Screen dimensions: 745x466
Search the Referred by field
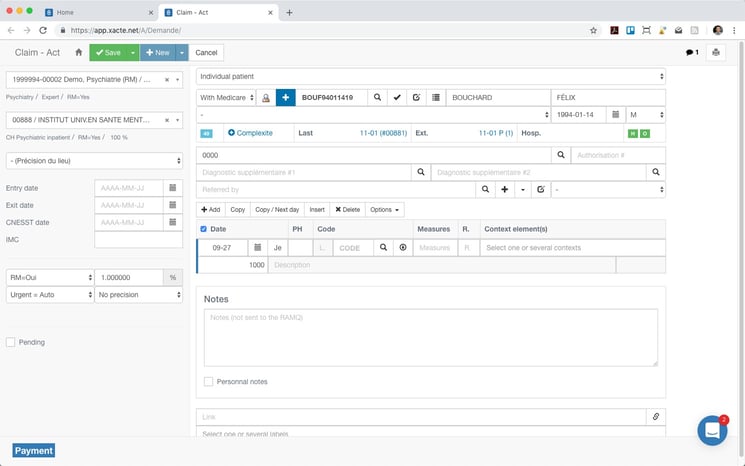[485, 189]
